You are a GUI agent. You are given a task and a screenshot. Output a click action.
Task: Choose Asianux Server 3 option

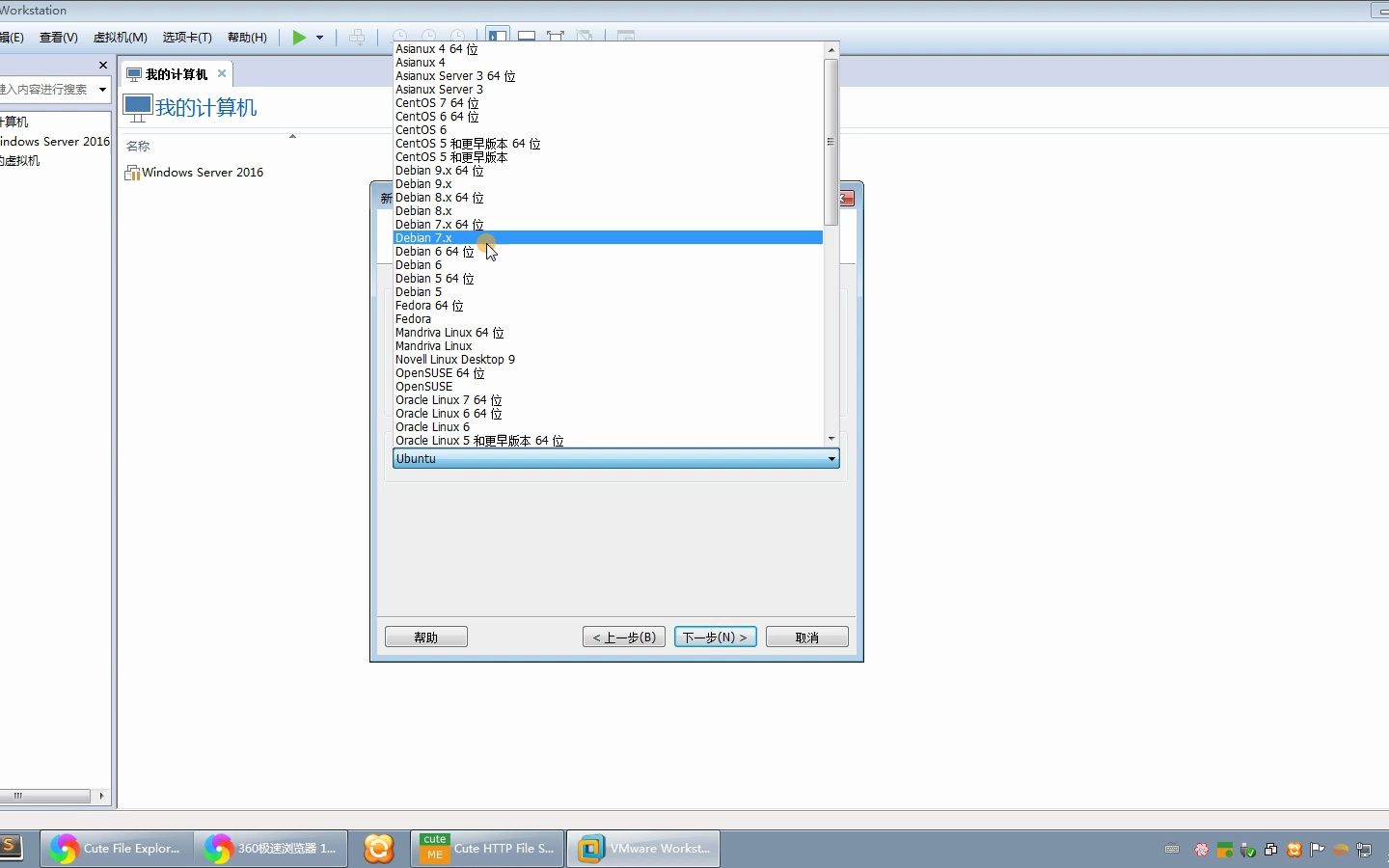(608, 90)
